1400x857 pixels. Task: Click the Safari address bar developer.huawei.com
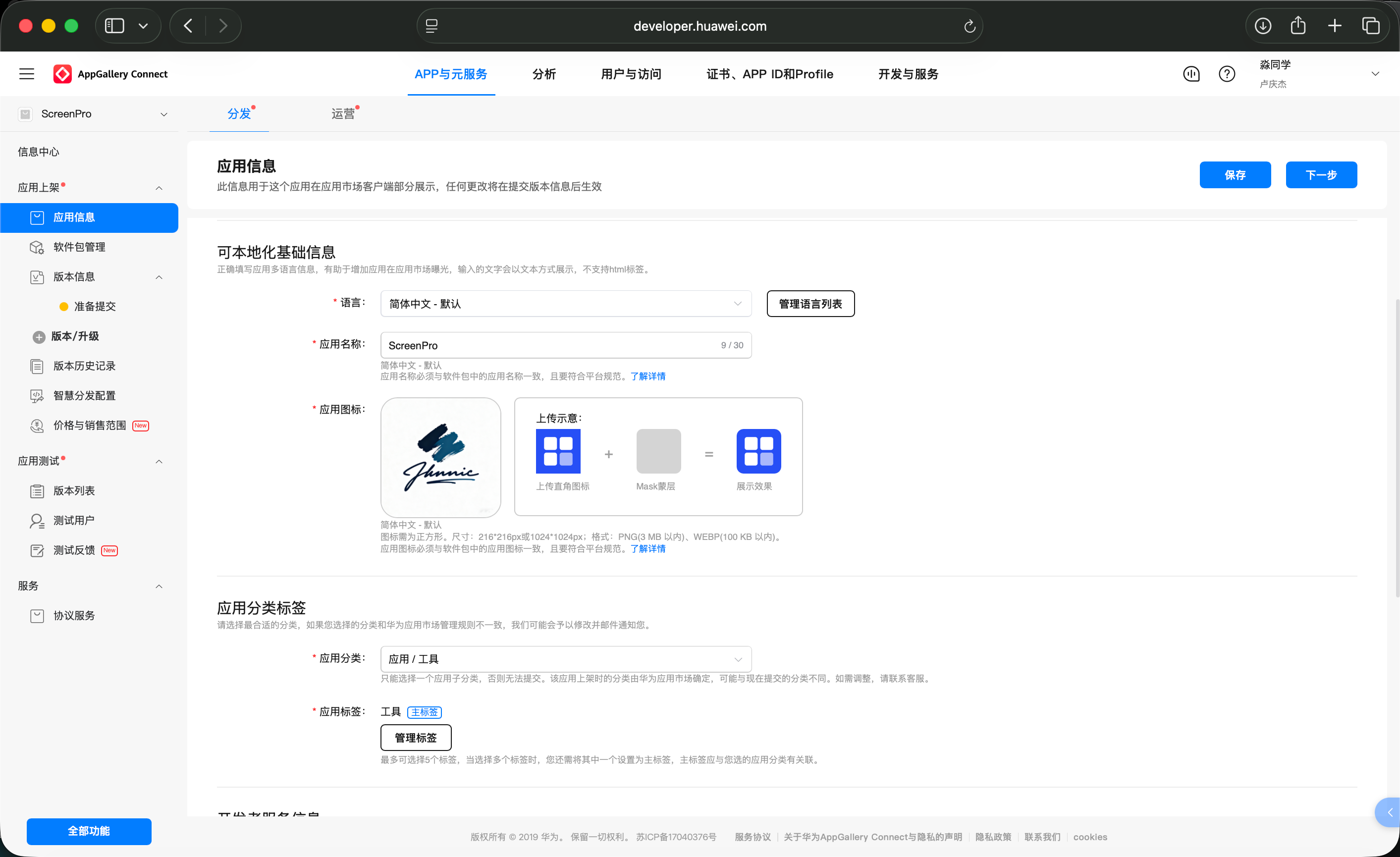click(x=700, y=26)
